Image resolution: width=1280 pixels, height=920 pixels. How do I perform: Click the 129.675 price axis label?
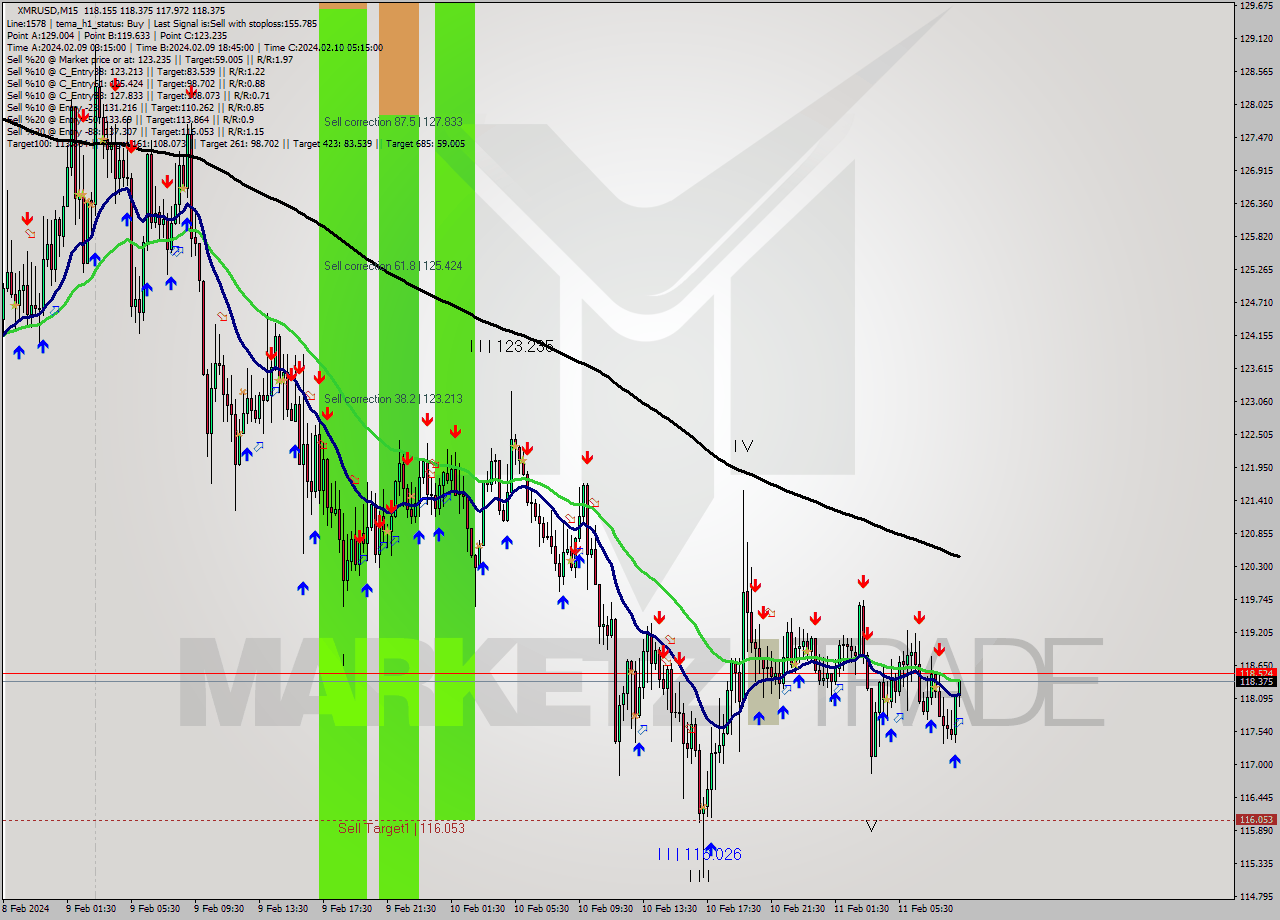pyautogui.click(x=1256, y=5)
